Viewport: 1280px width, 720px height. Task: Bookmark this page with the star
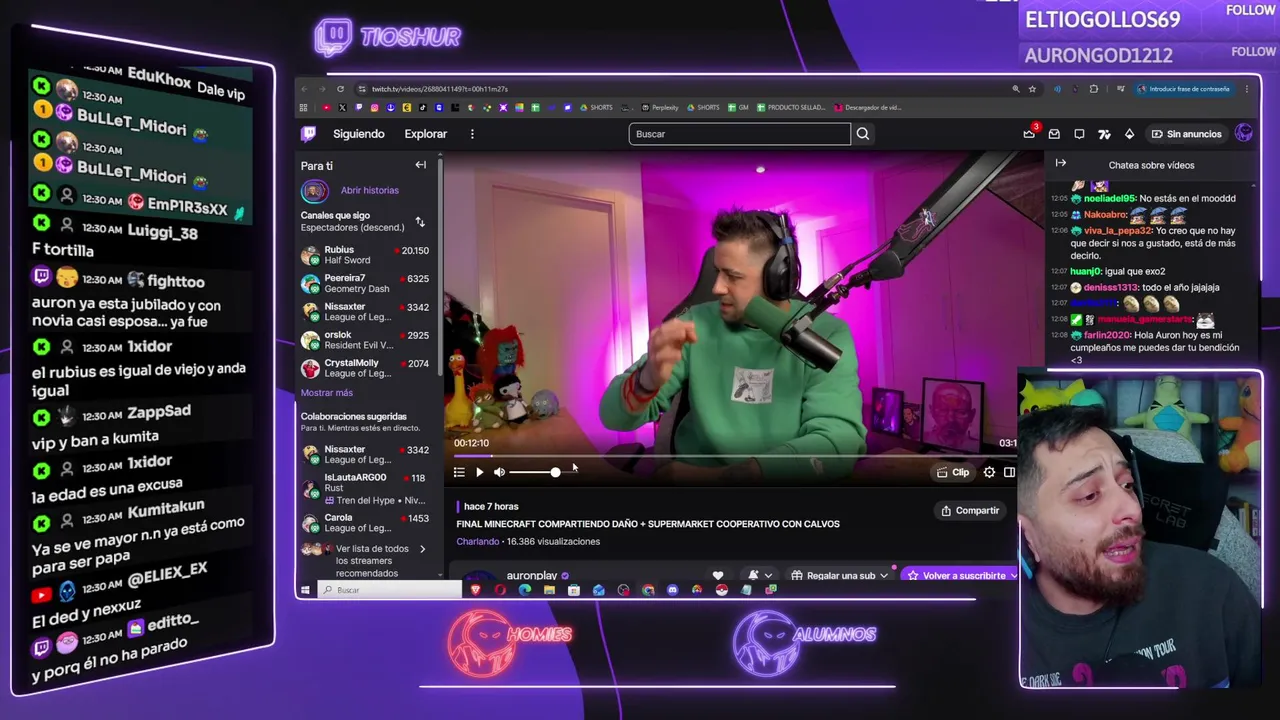pyautogui.click(x=1032, y=89)
